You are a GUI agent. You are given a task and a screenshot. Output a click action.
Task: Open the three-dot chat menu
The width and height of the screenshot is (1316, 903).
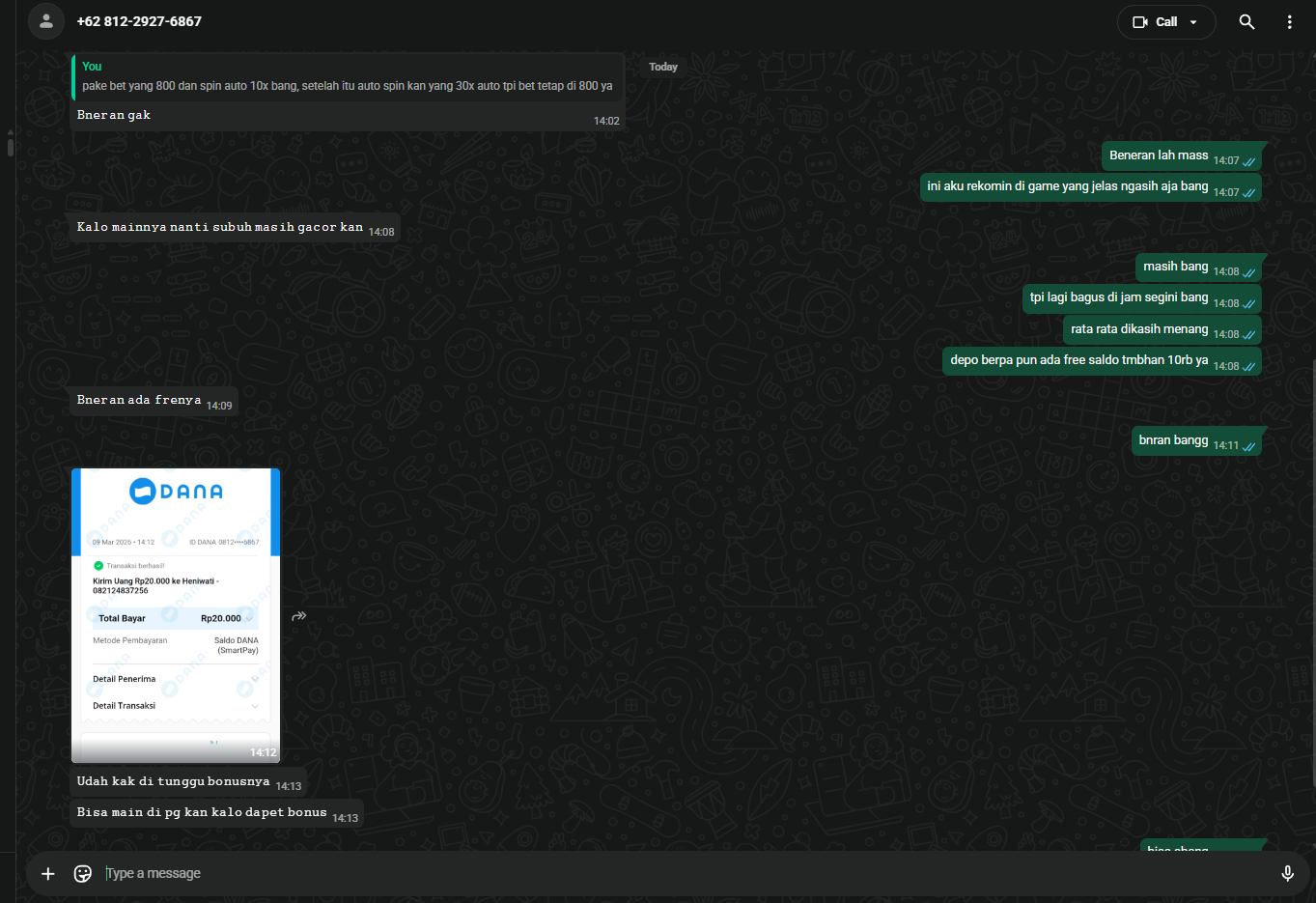tap(1289, 22)
